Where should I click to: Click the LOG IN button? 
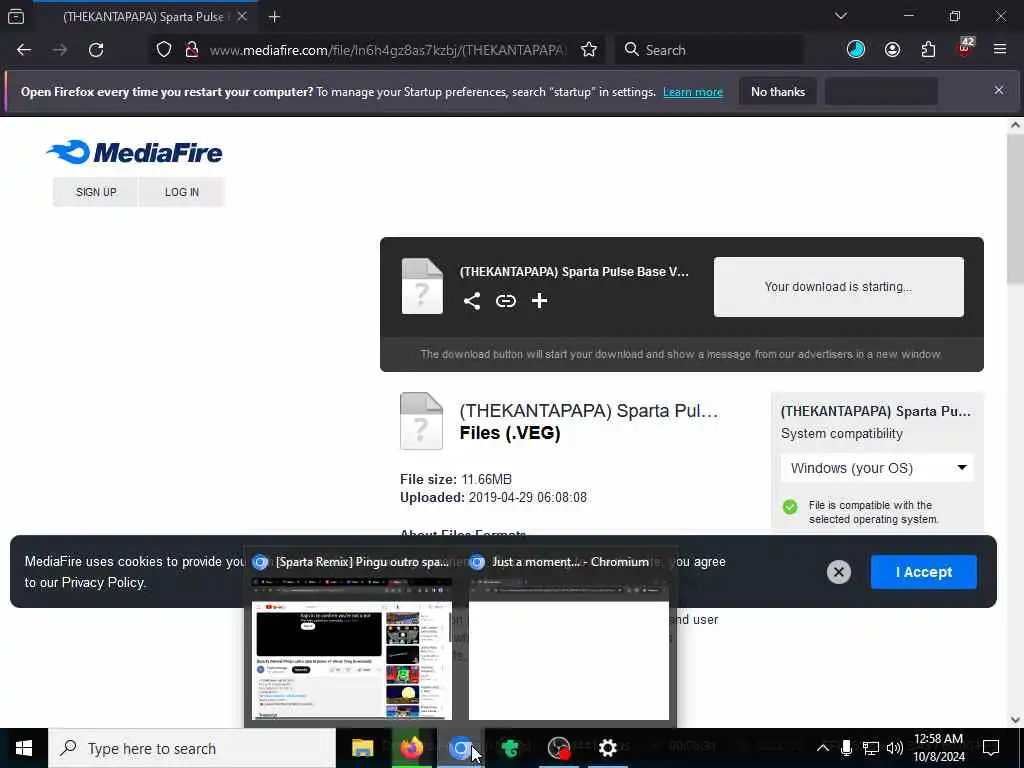tap(182, 192)
